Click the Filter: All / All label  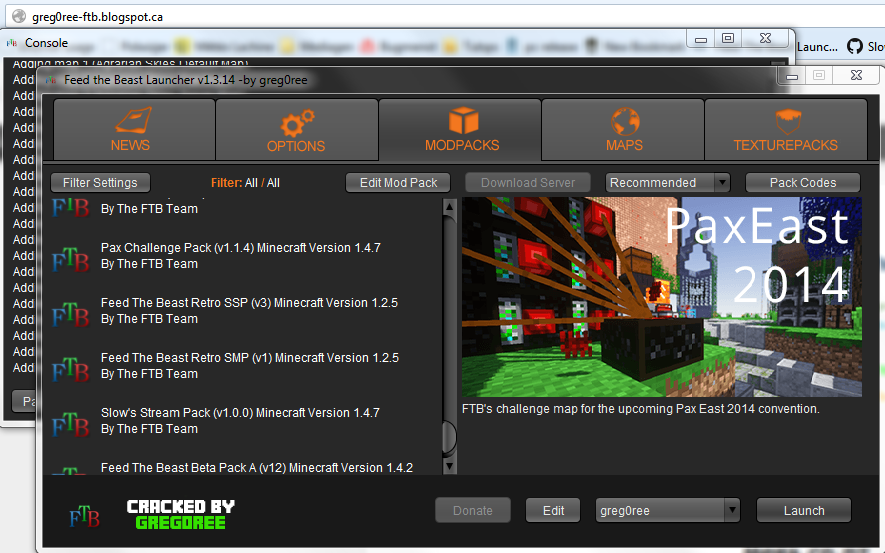pos(246,183)
